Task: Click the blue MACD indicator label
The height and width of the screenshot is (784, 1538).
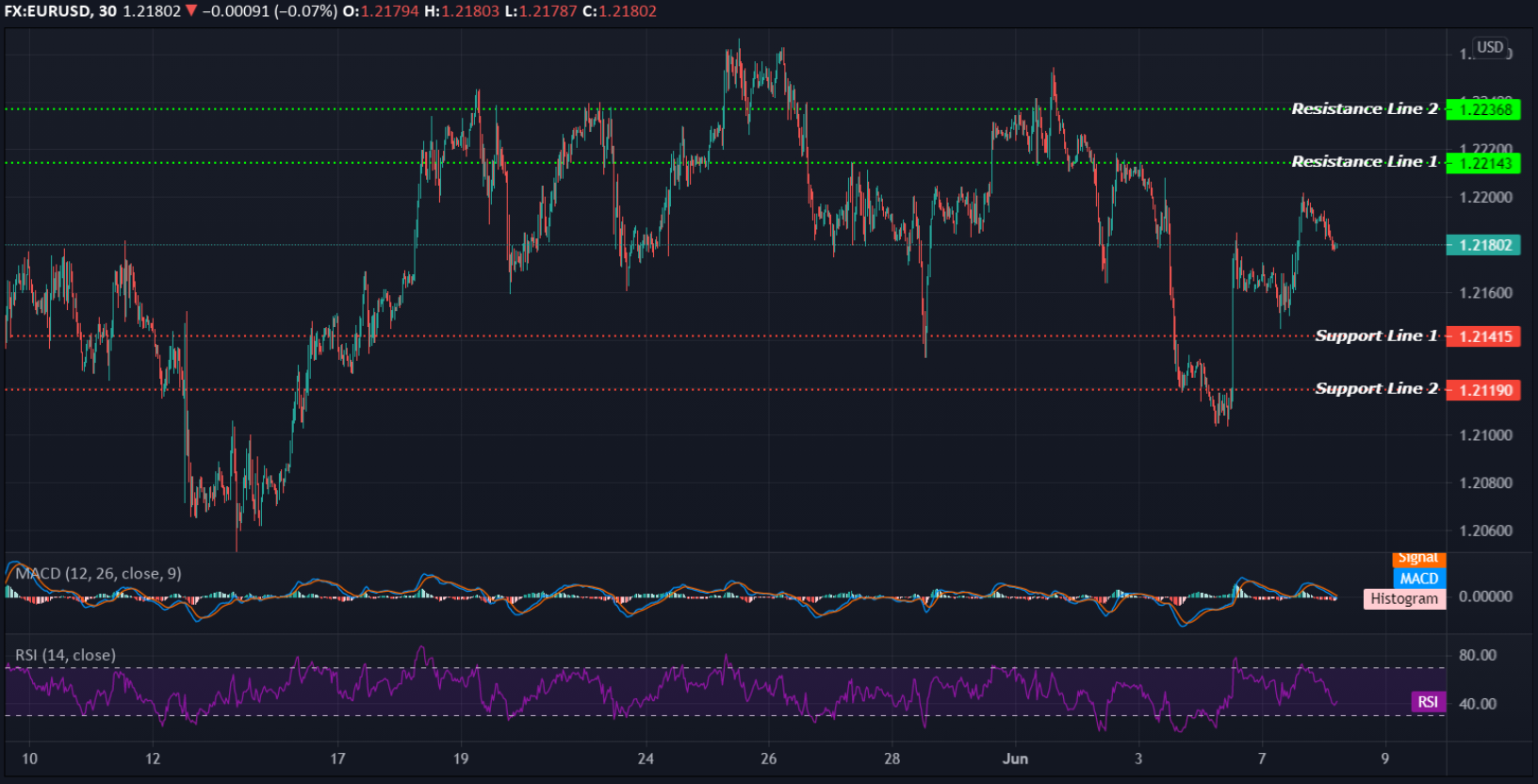Action: click(1418, 579)
